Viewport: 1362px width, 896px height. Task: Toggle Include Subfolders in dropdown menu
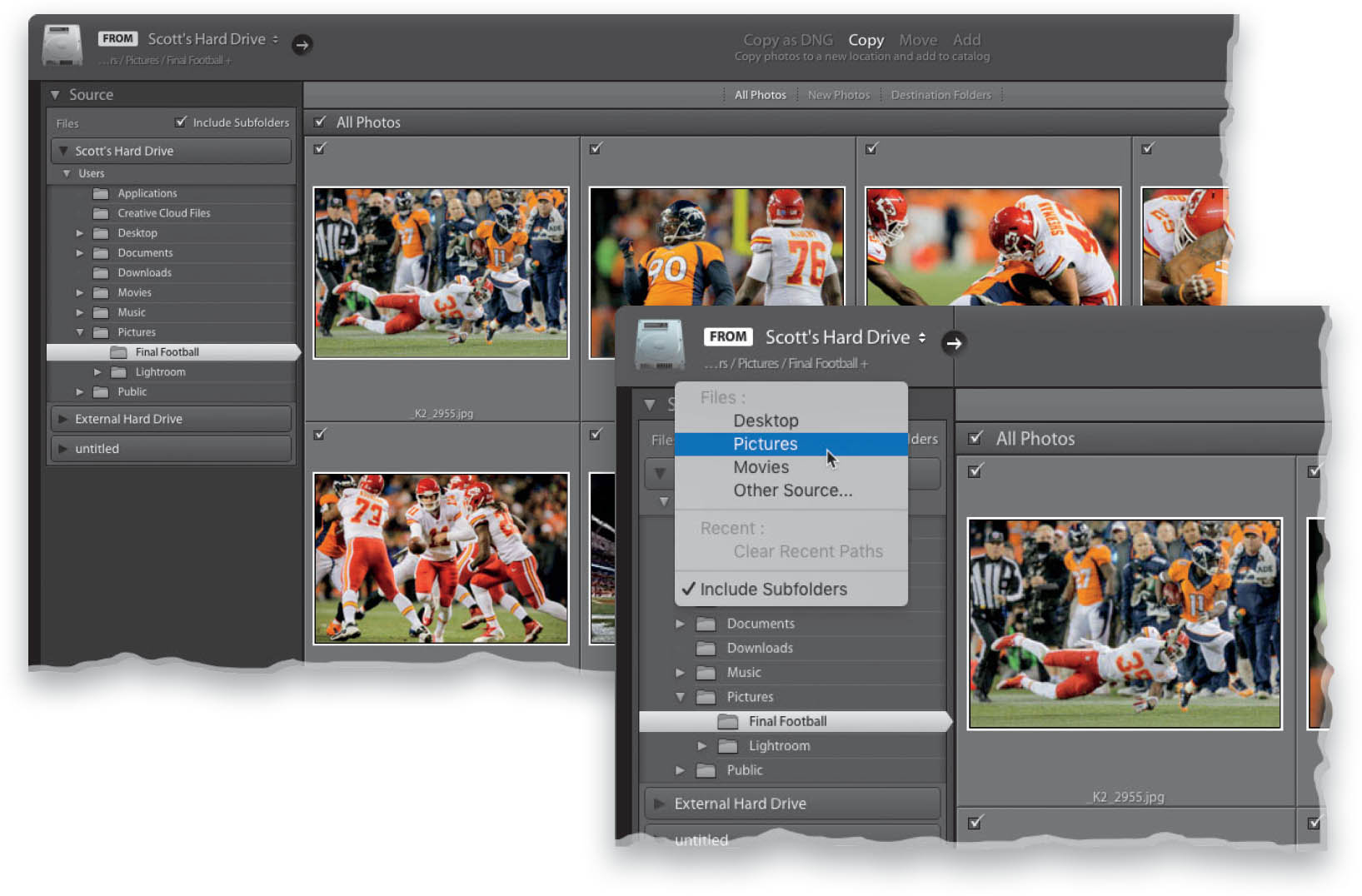(x=774, y=589)
